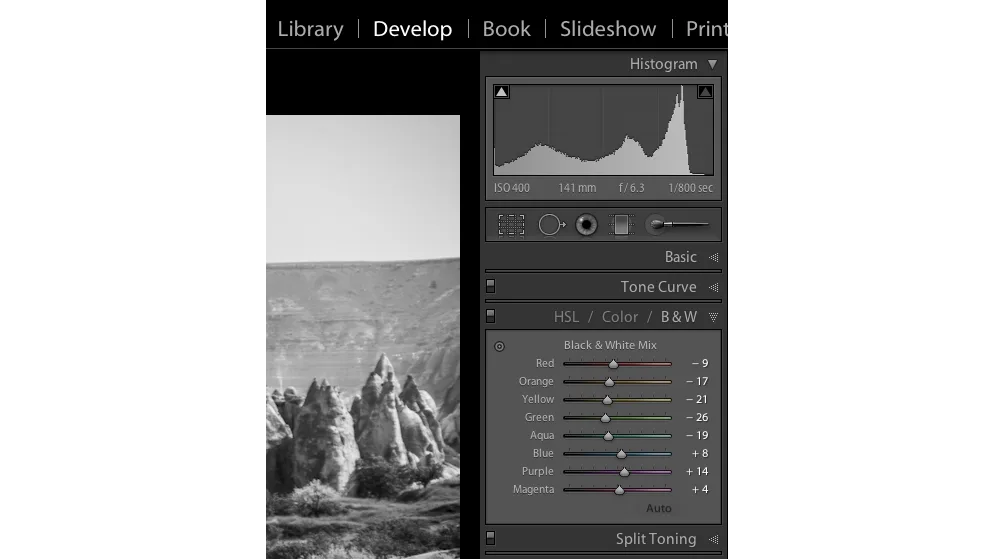994x559 pixels.
Task: Expand the Split Toning panel
Action: click(x=714, y=539)
